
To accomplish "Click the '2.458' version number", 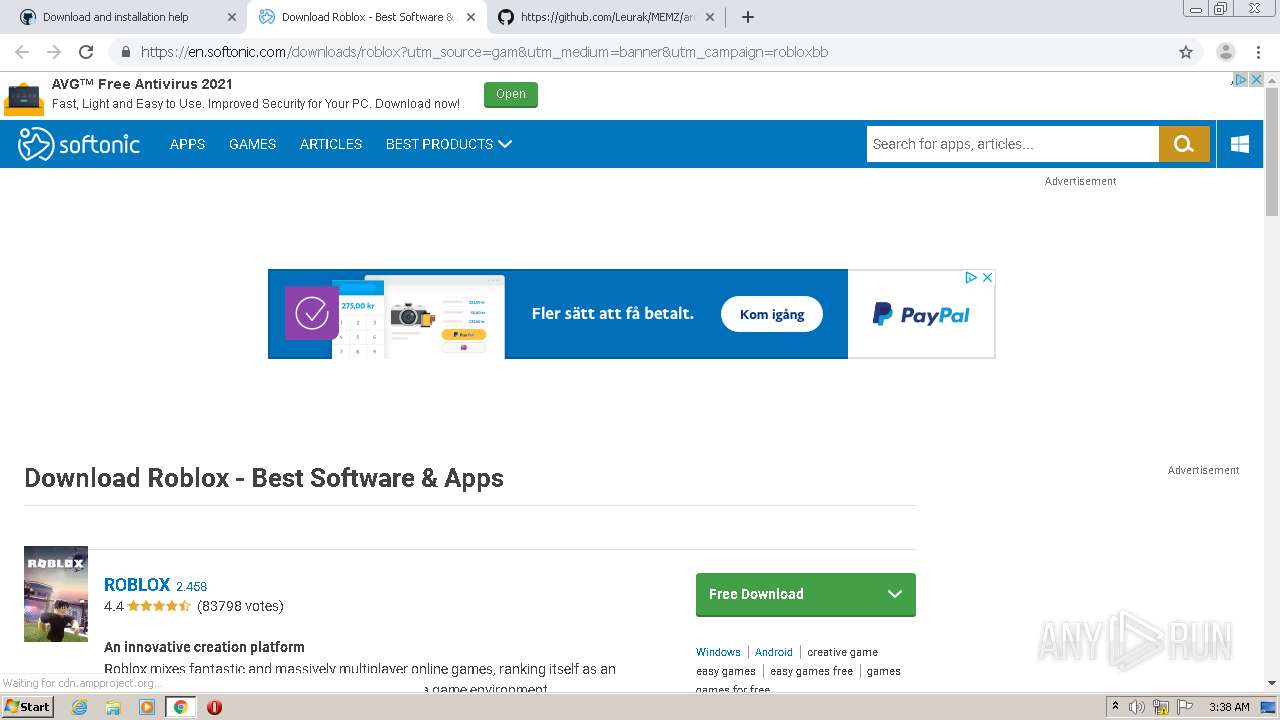I will tap(191, 587).
